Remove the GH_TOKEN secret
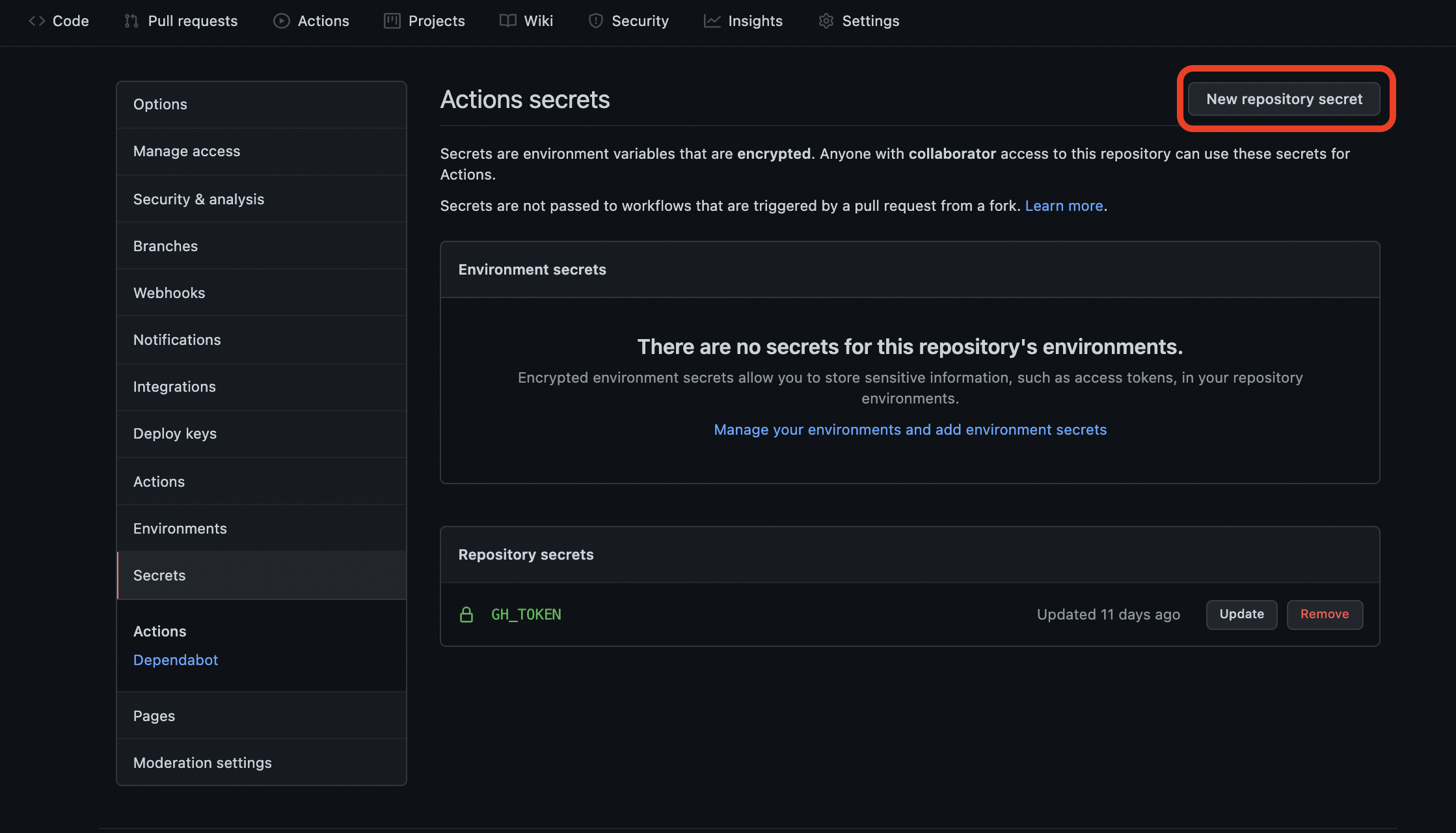This screenshot has width=1456, height=833. [x=1324, y=614]
